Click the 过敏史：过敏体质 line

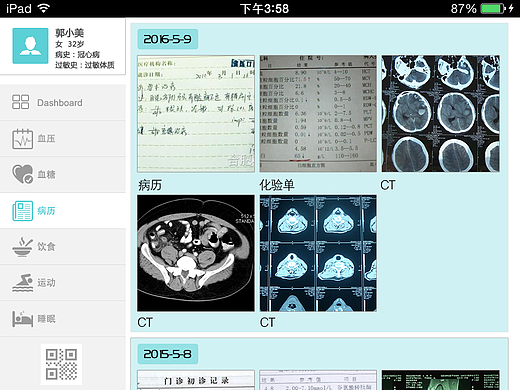[x=85, y=65]
